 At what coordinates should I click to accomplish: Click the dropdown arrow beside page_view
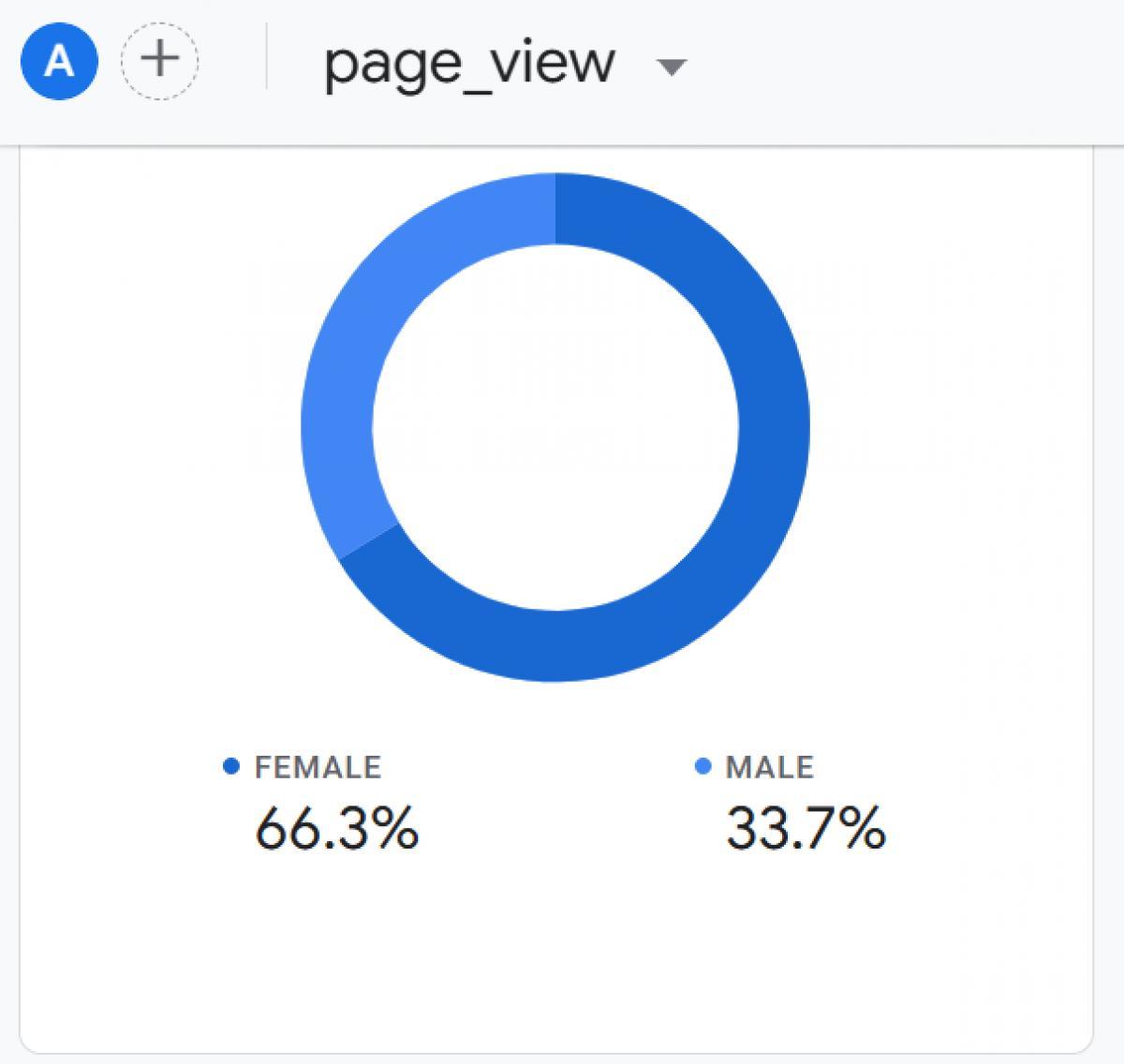671,66
